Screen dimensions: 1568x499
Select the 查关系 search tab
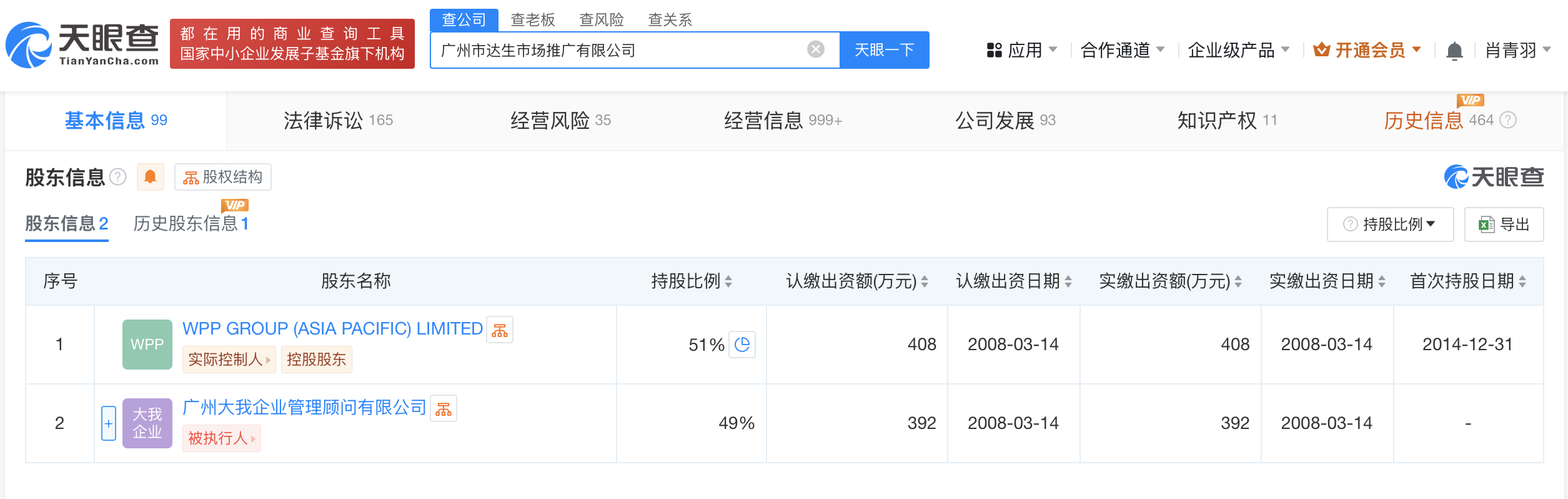(x=670, y=20)
